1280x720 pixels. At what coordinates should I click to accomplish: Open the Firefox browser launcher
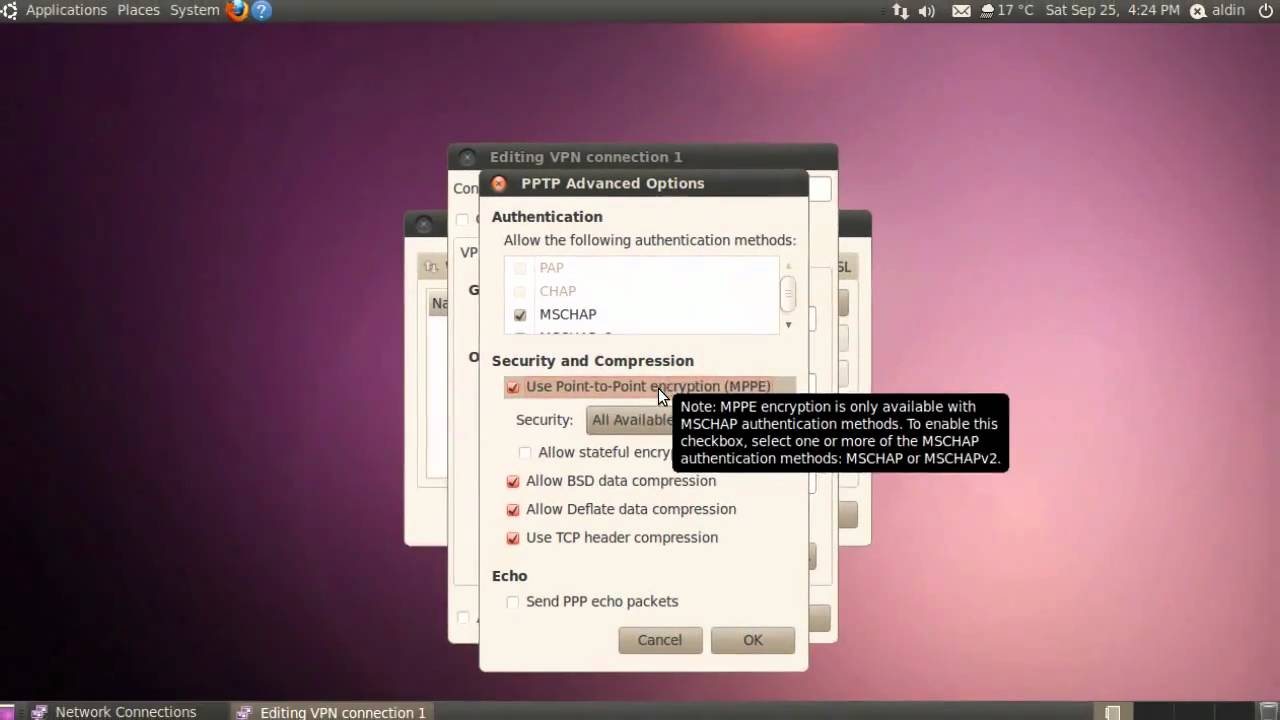click(x=237, y=11)
